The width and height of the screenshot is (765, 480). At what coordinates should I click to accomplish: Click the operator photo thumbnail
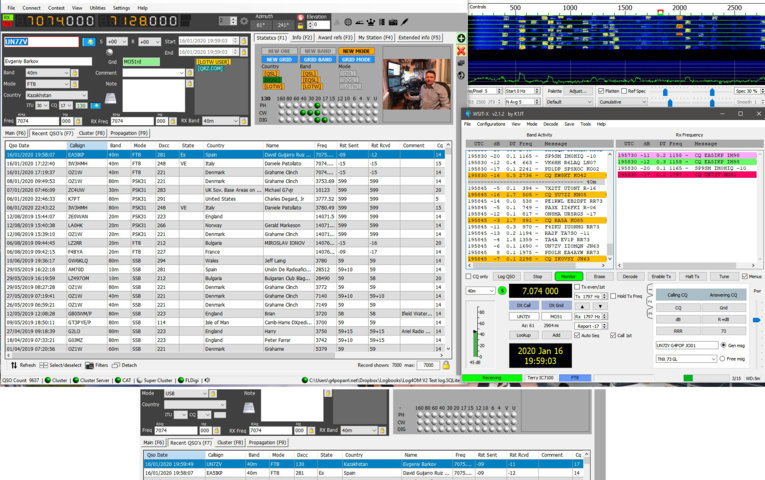tap(417, 83)
